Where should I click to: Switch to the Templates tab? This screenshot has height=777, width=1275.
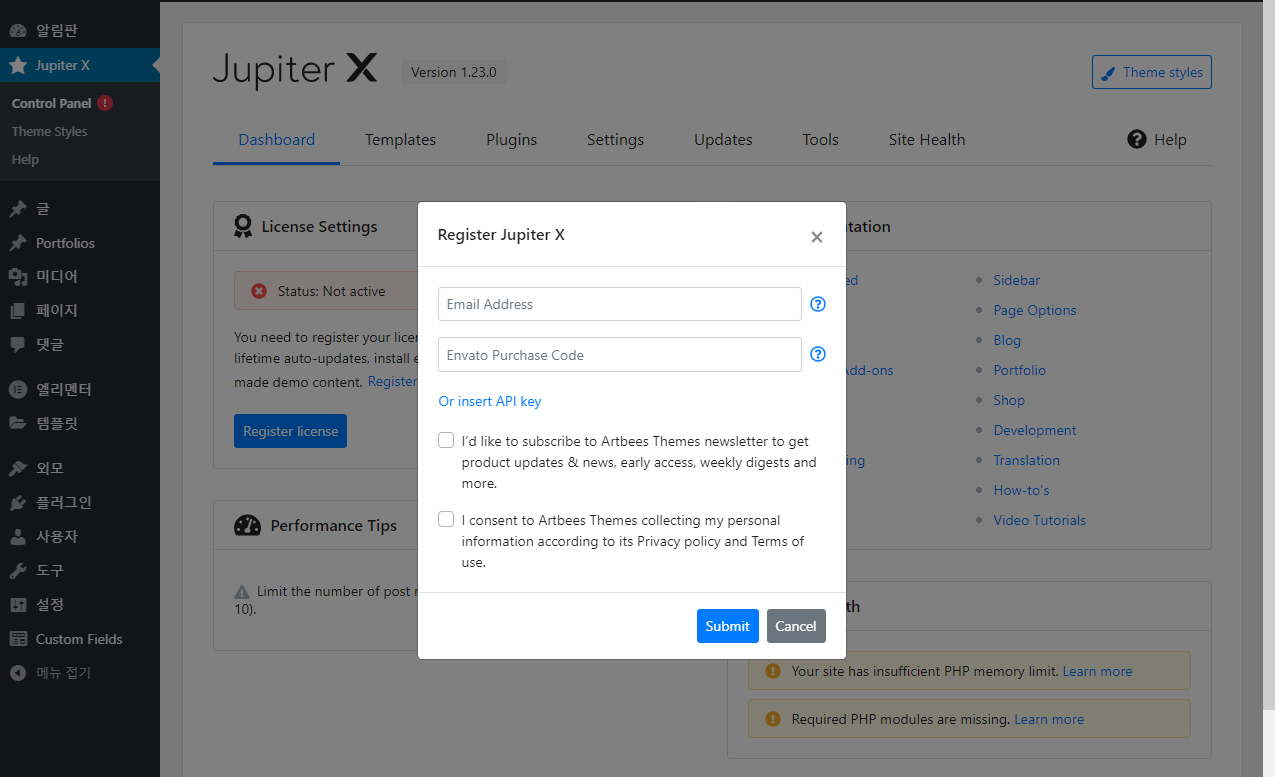coord(400,140)
